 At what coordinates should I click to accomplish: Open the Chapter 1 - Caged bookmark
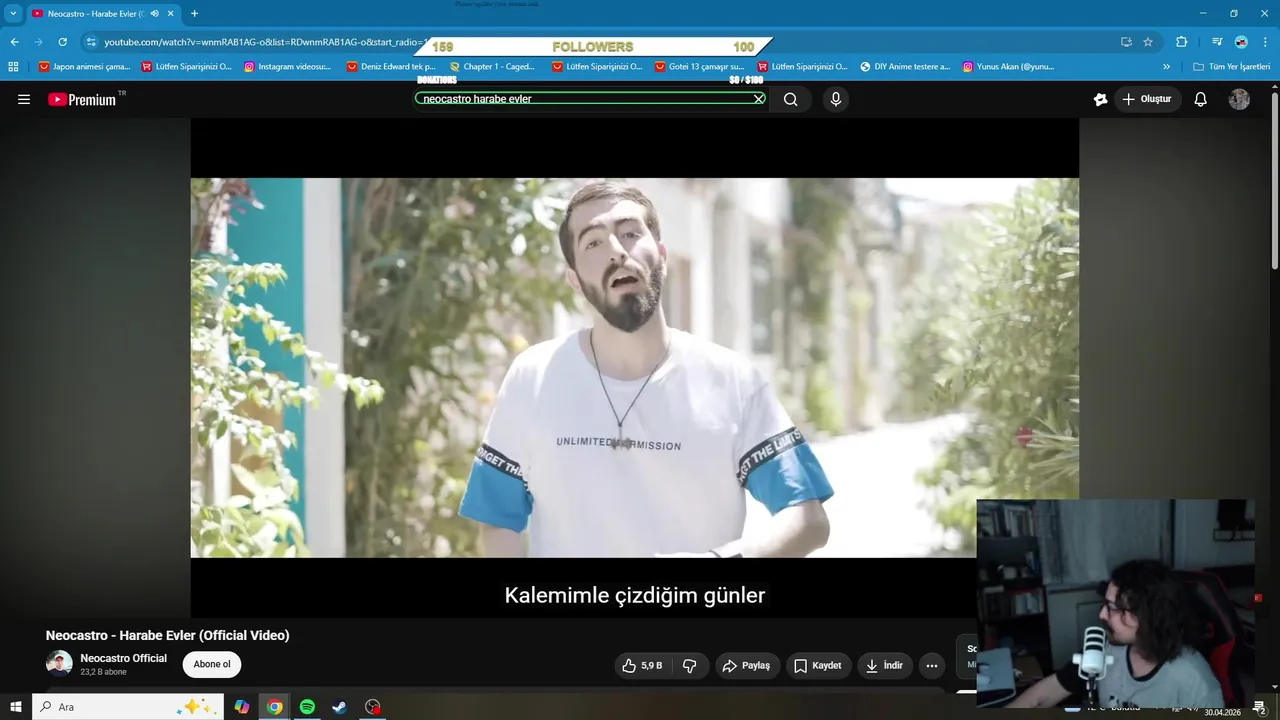click(x=492, y=67)
